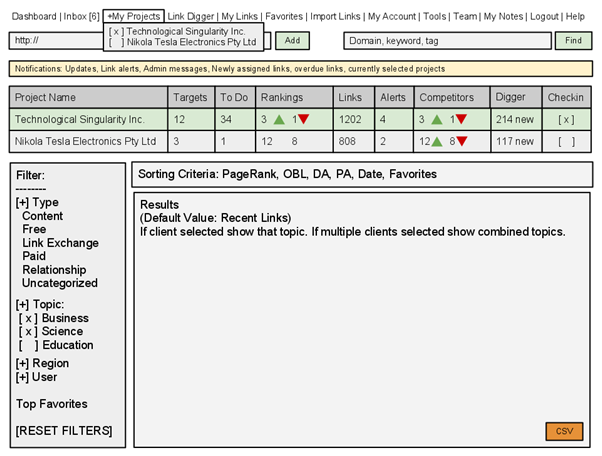Check the Education topic filter
Image resolution: width=602 pixels, height=456 pixels.
tap(28, 345)
